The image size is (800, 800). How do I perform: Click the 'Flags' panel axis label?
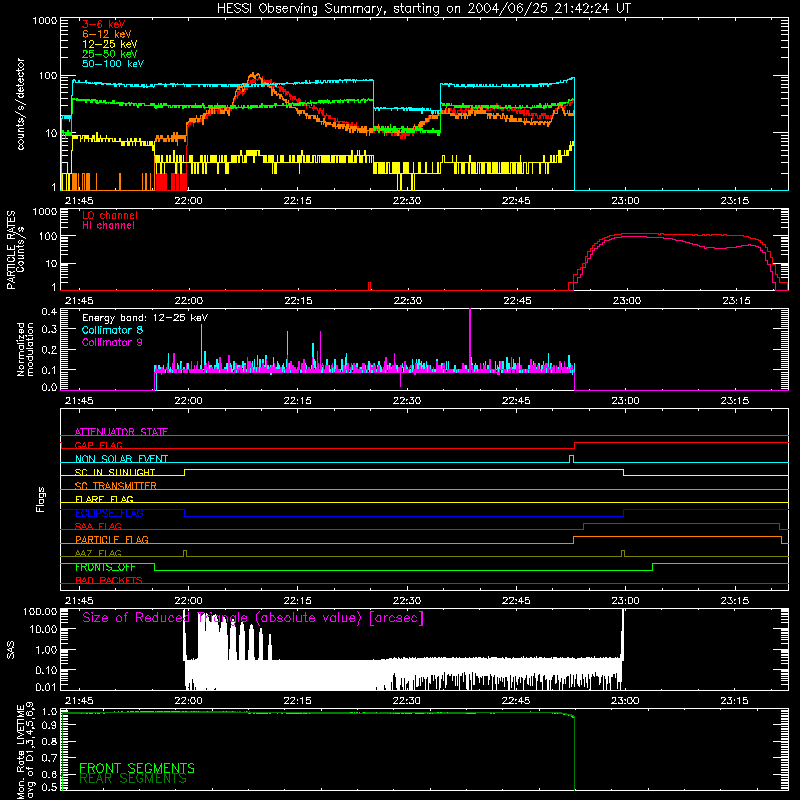(x=40, y=499)
